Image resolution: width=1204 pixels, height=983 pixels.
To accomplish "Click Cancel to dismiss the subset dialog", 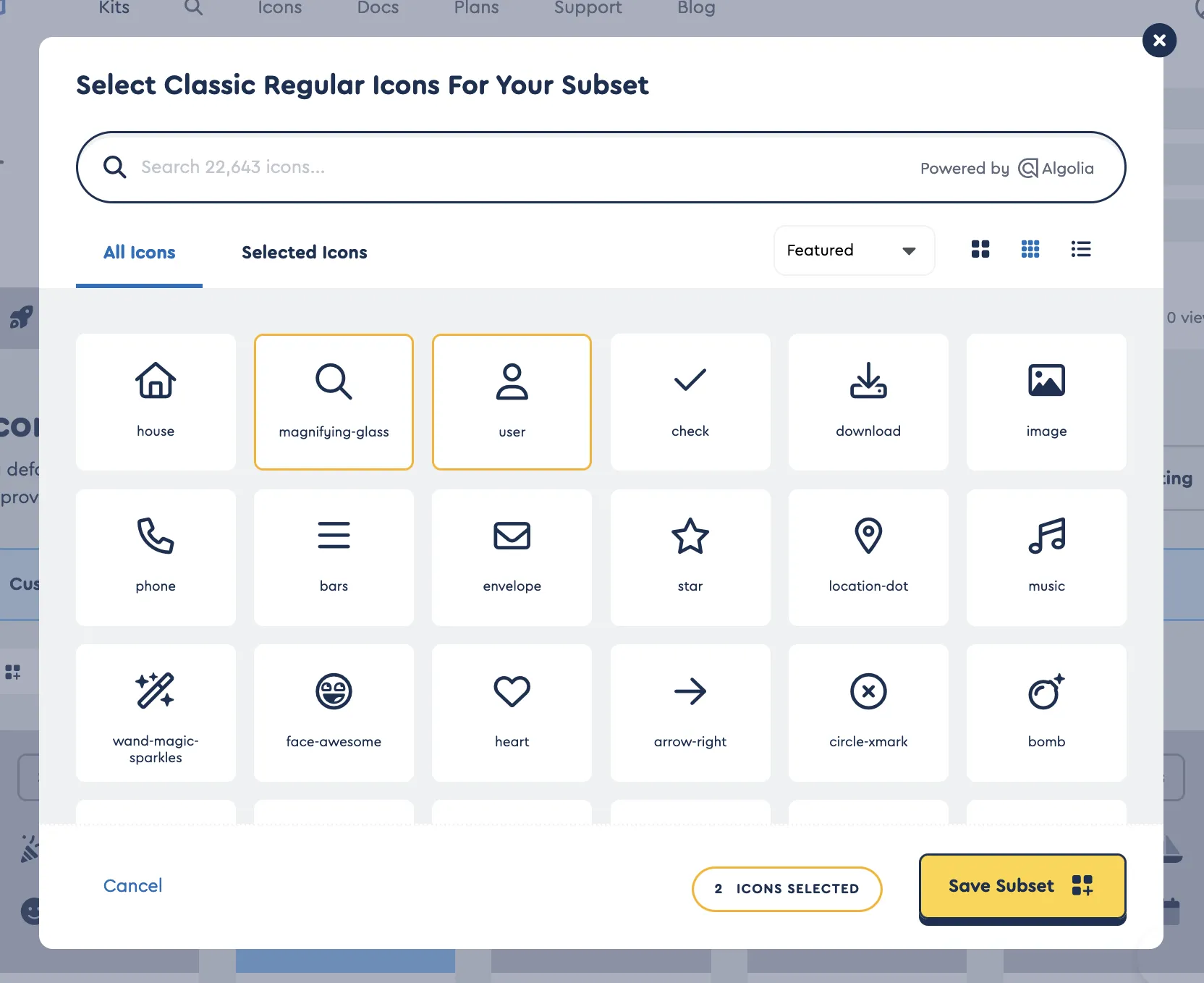I will (x=132, y=885).
